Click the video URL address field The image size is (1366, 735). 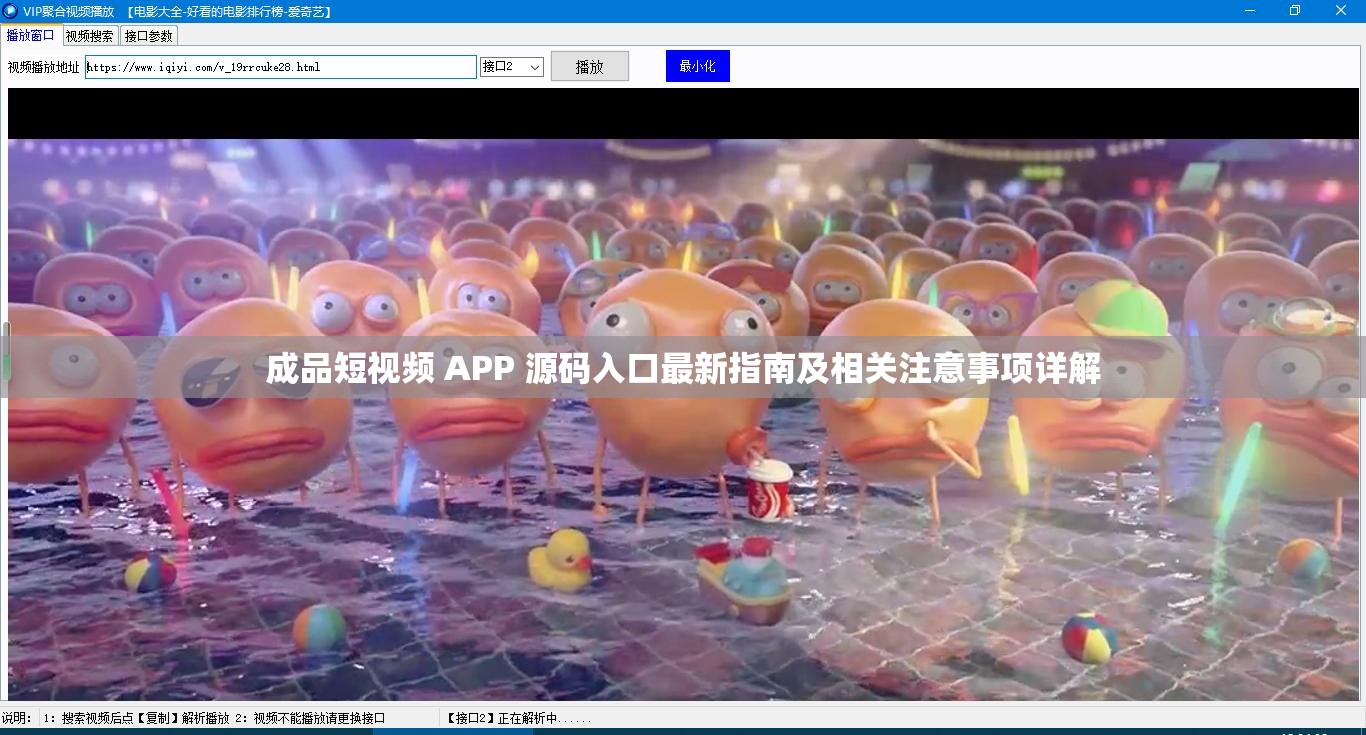pyautogui.click(x=280, y=67)
